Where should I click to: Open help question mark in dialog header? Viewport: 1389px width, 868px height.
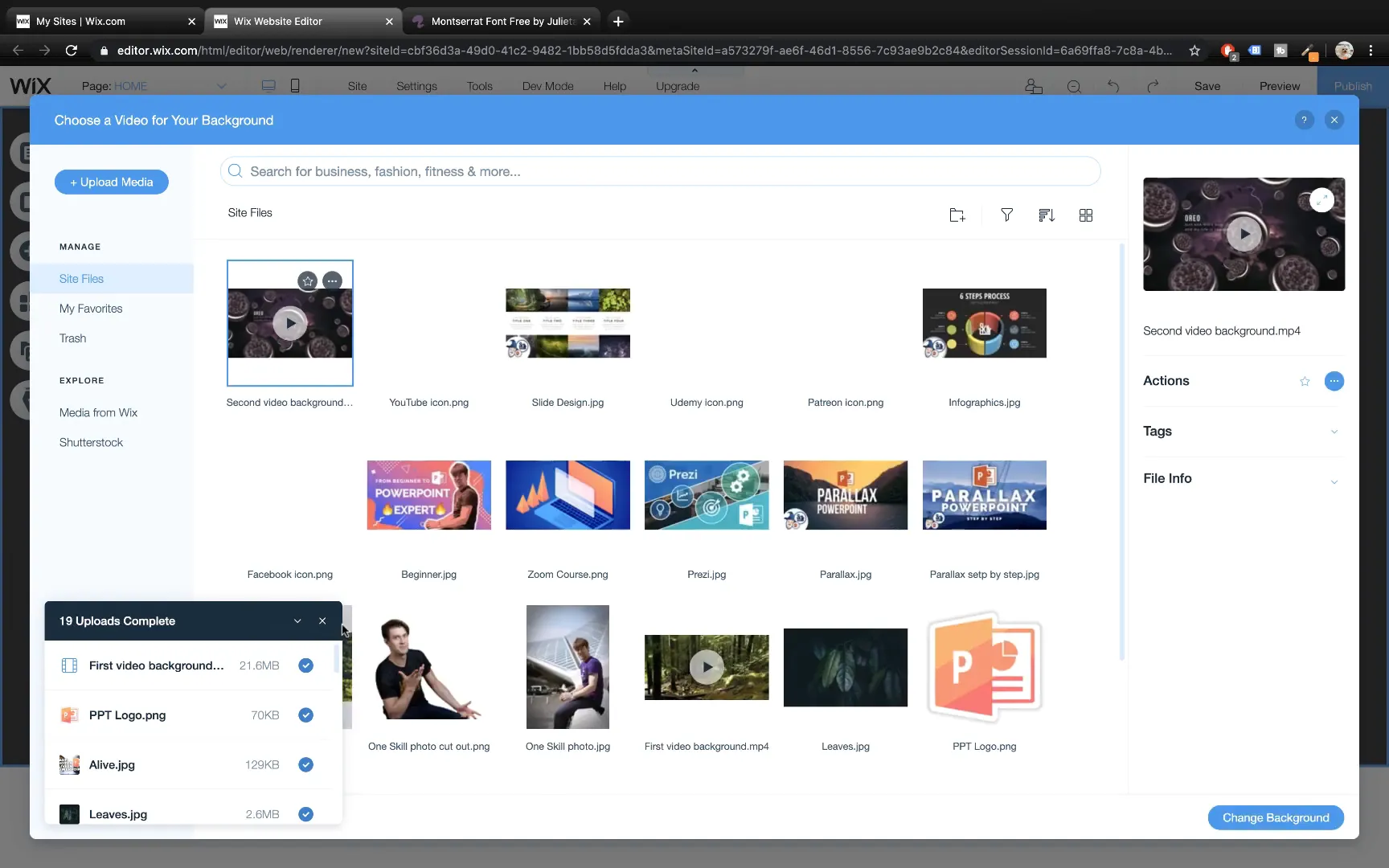click(x=1304, y=120)
